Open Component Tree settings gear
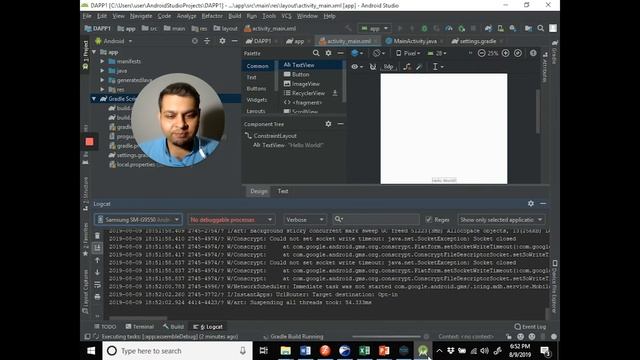The width and height of the screenshot is (640, 360). tap(328, 124)
